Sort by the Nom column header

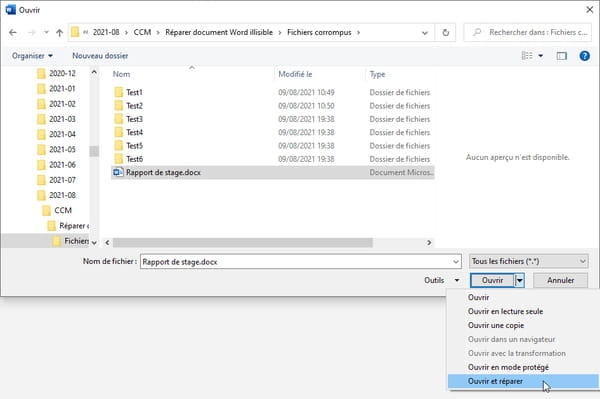click(121, 74)
